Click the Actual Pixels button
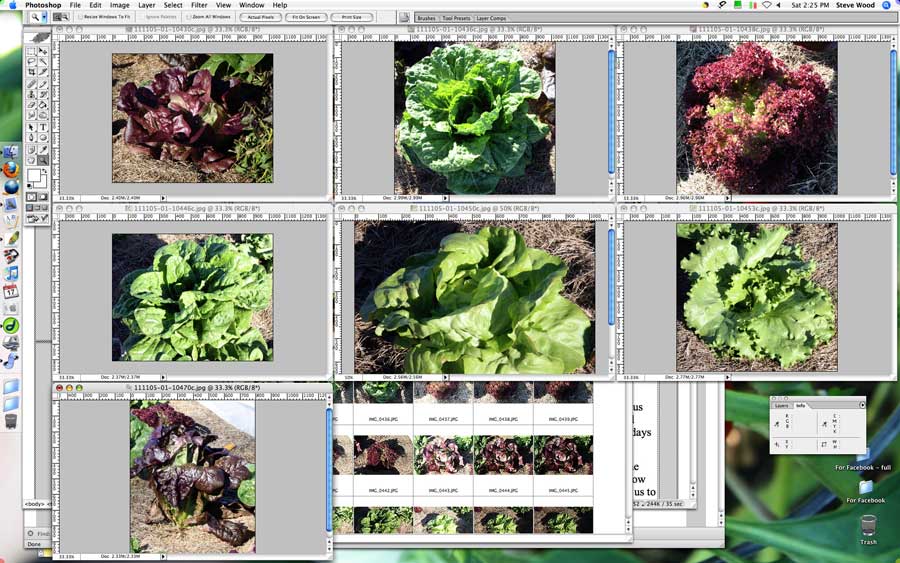 tap(261, 17)
